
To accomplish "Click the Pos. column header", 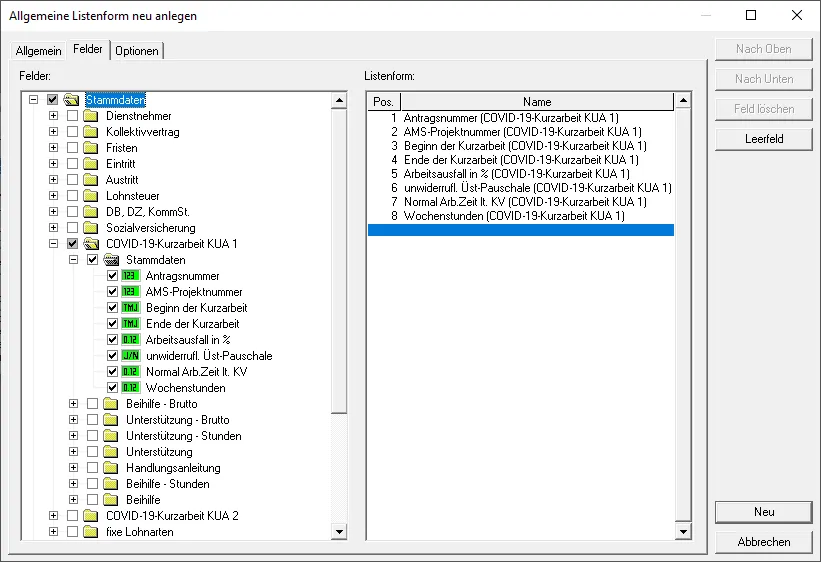I will coord(384,102).
